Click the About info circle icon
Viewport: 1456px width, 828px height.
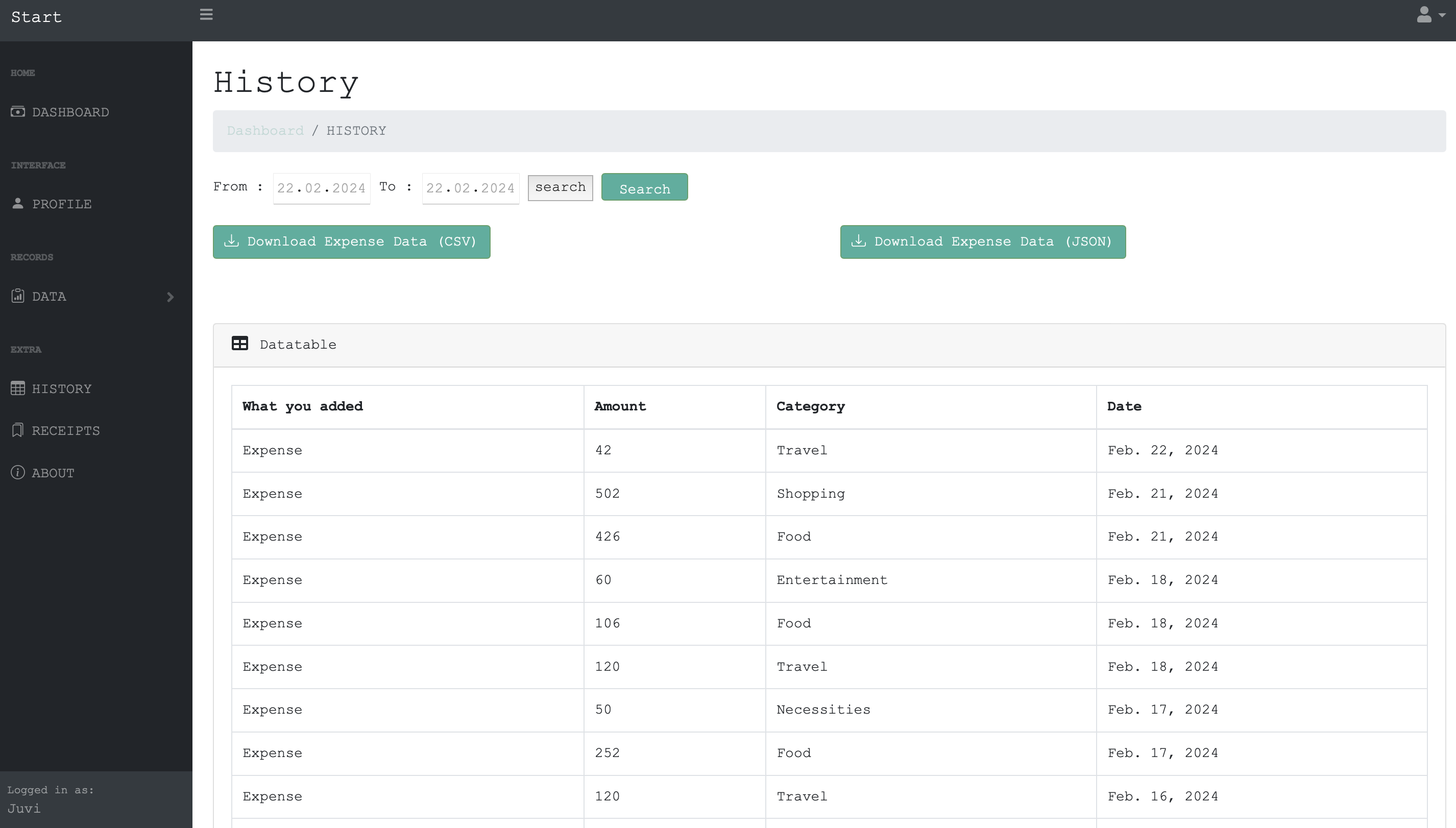point(18,473)
